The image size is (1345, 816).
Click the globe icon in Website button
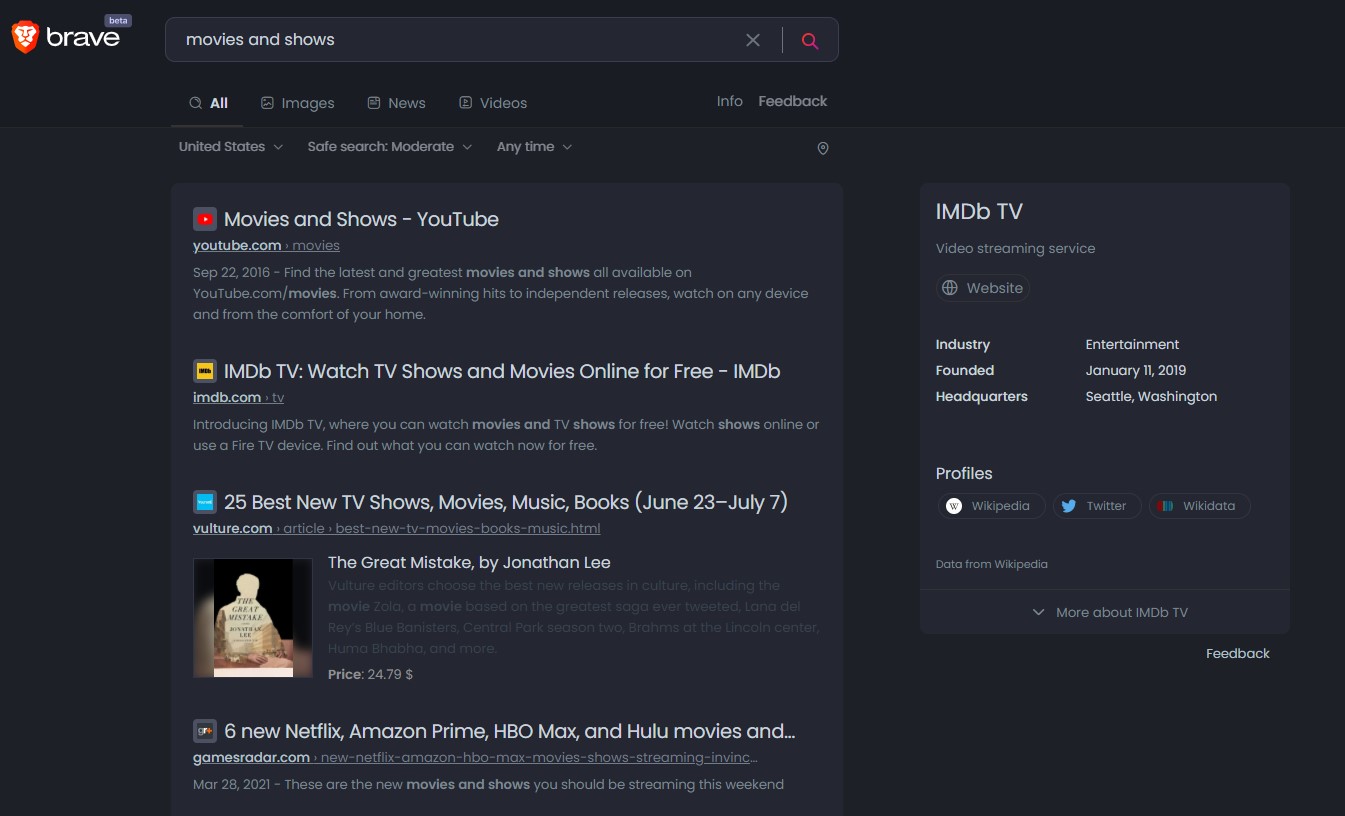pos(950,288)
